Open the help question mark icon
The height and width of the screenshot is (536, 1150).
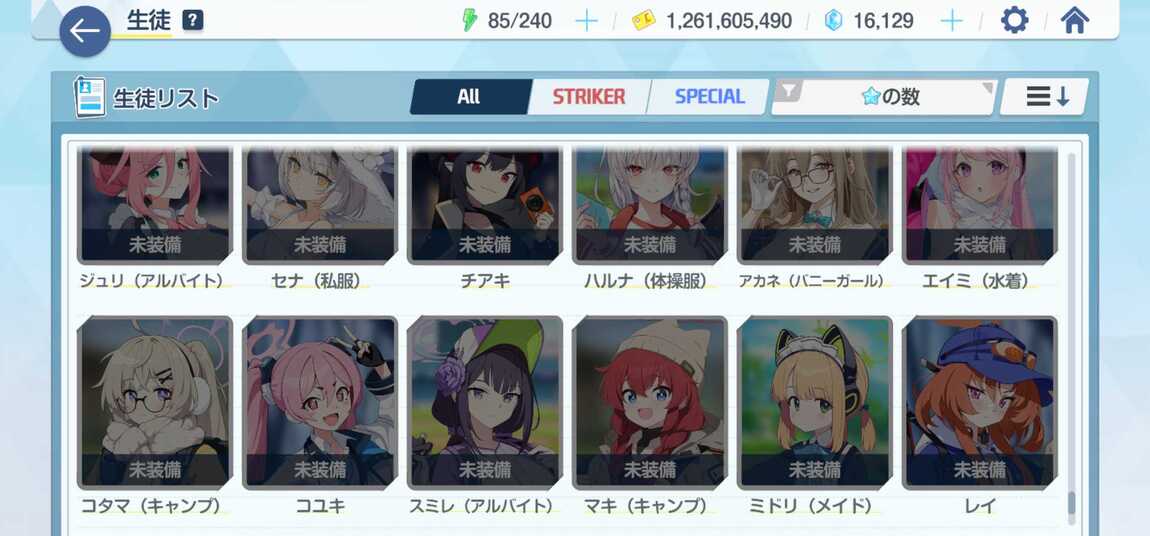[x=192, y=21]
